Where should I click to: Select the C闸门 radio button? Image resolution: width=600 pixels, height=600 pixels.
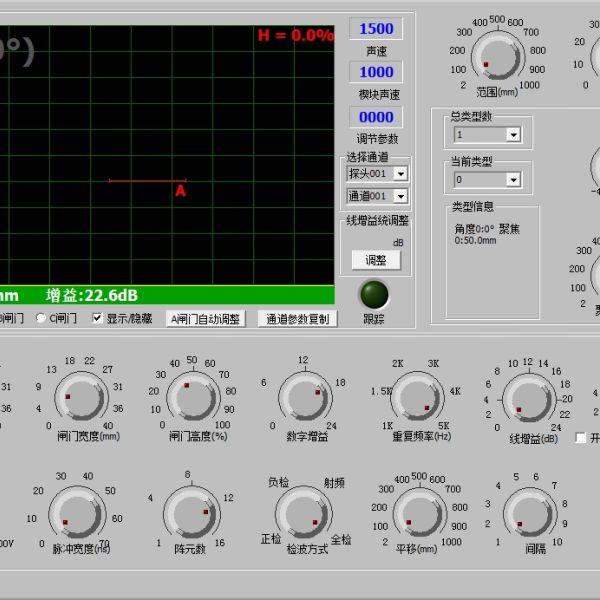click(x=41, y=318)
